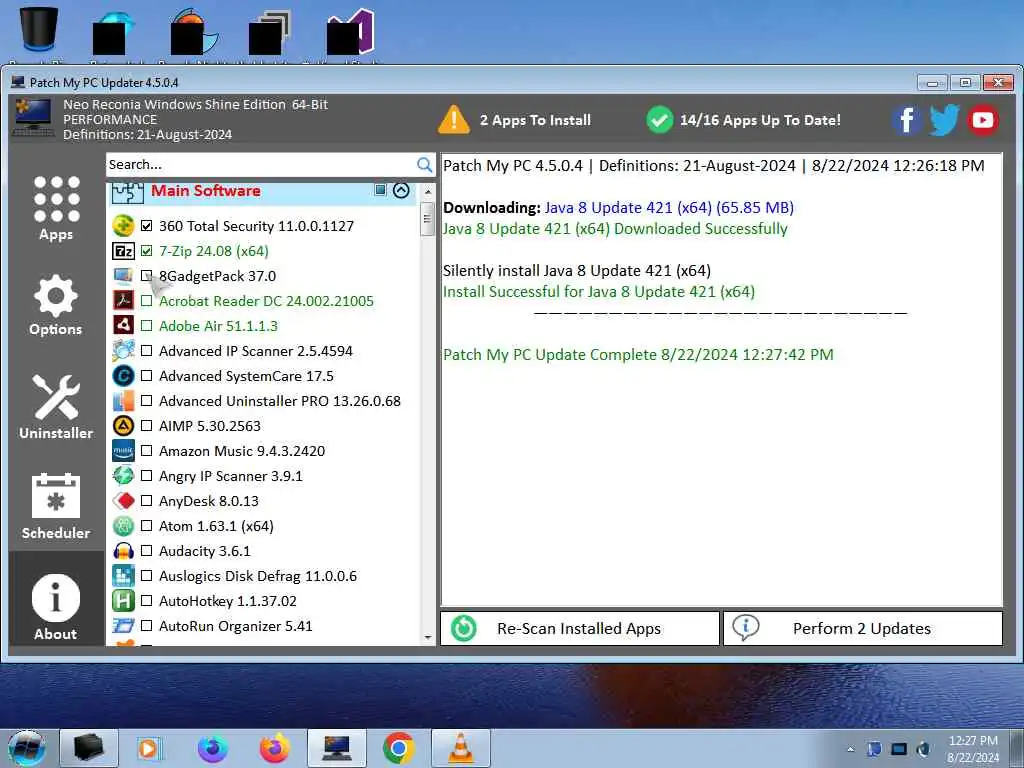Open Patch My PC Facebook page

click(x=906, y=120)
